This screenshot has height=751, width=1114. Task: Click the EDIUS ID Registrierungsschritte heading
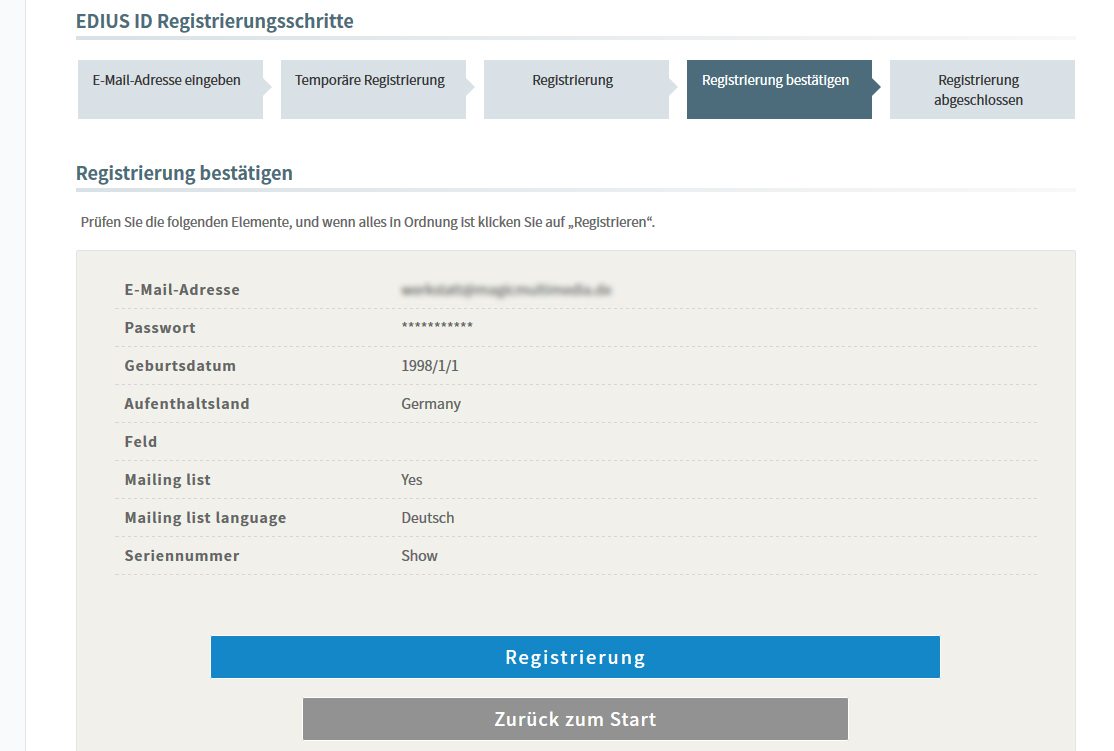215,21
